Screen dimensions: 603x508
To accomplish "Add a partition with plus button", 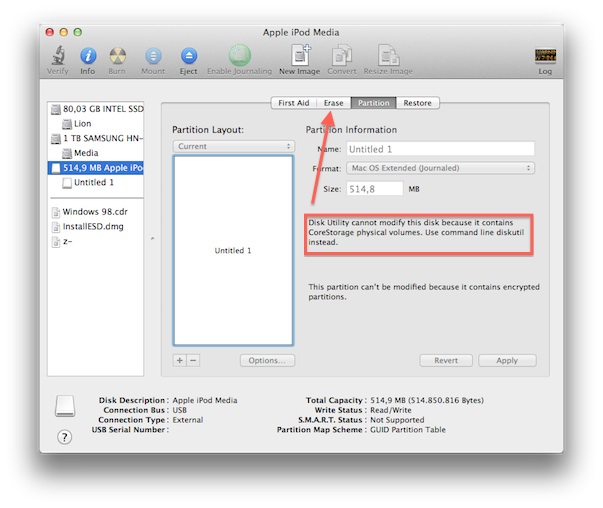I will pyautogui.click(x=180, y=361).
